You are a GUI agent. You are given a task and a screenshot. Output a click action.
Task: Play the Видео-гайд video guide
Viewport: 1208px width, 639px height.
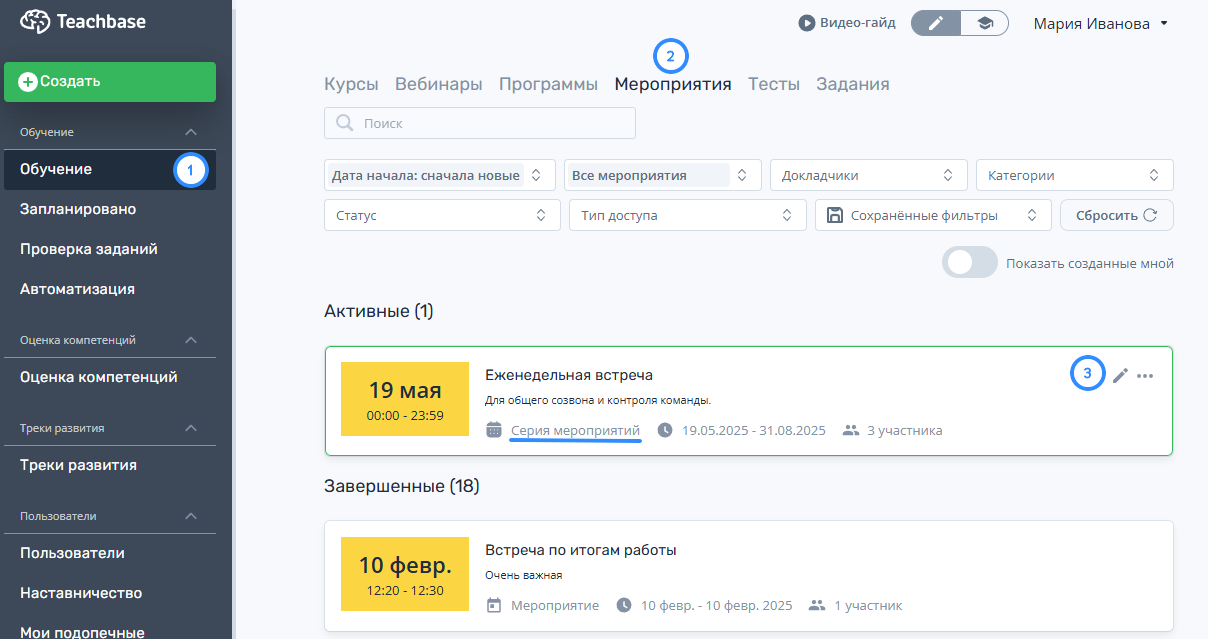point(847,22)
